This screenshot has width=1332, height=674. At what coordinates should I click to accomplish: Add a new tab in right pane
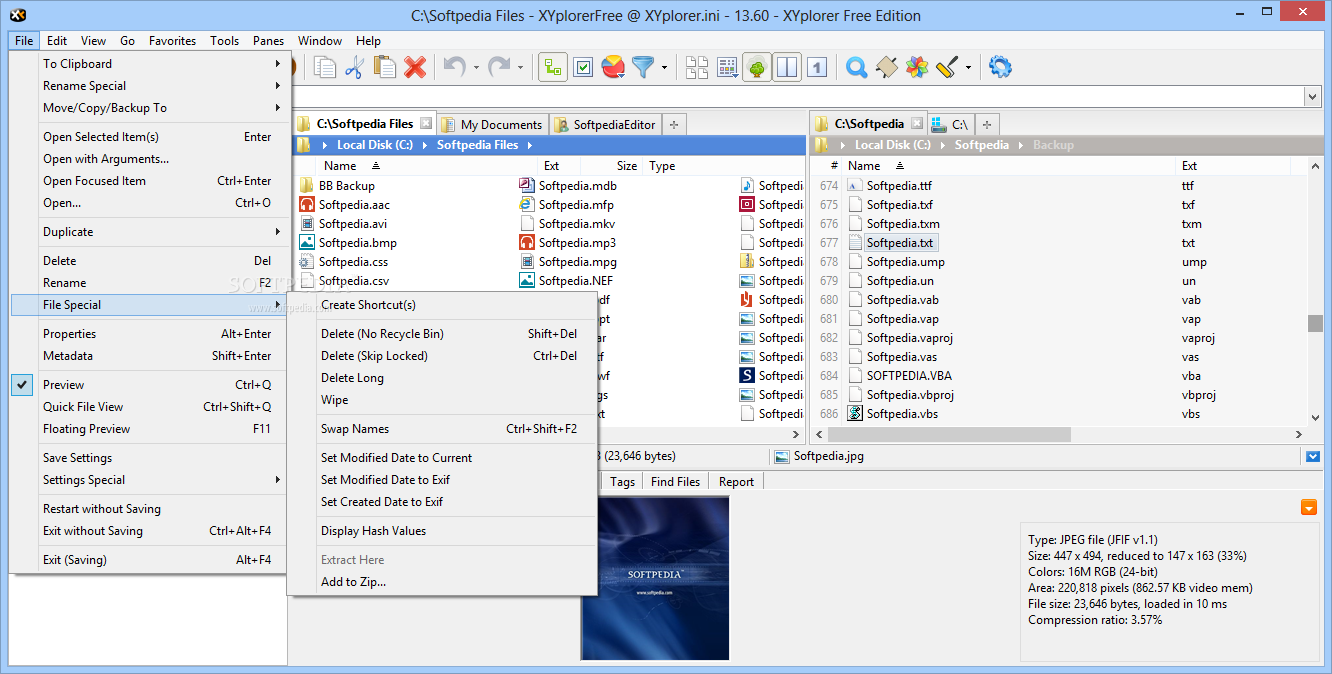(x=987, y=125)
